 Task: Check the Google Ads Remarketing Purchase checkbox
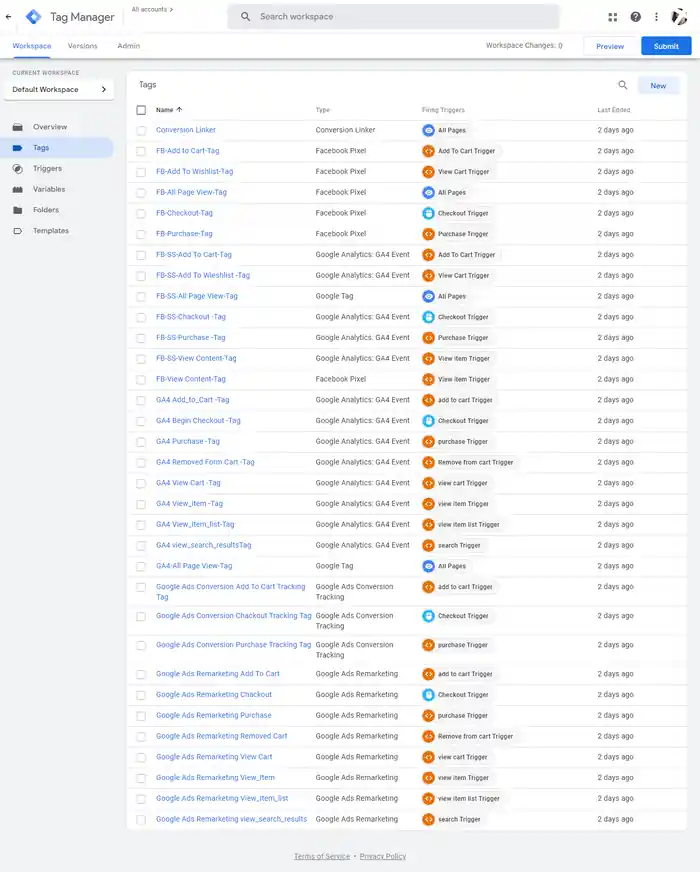click(x=141, y=716)
